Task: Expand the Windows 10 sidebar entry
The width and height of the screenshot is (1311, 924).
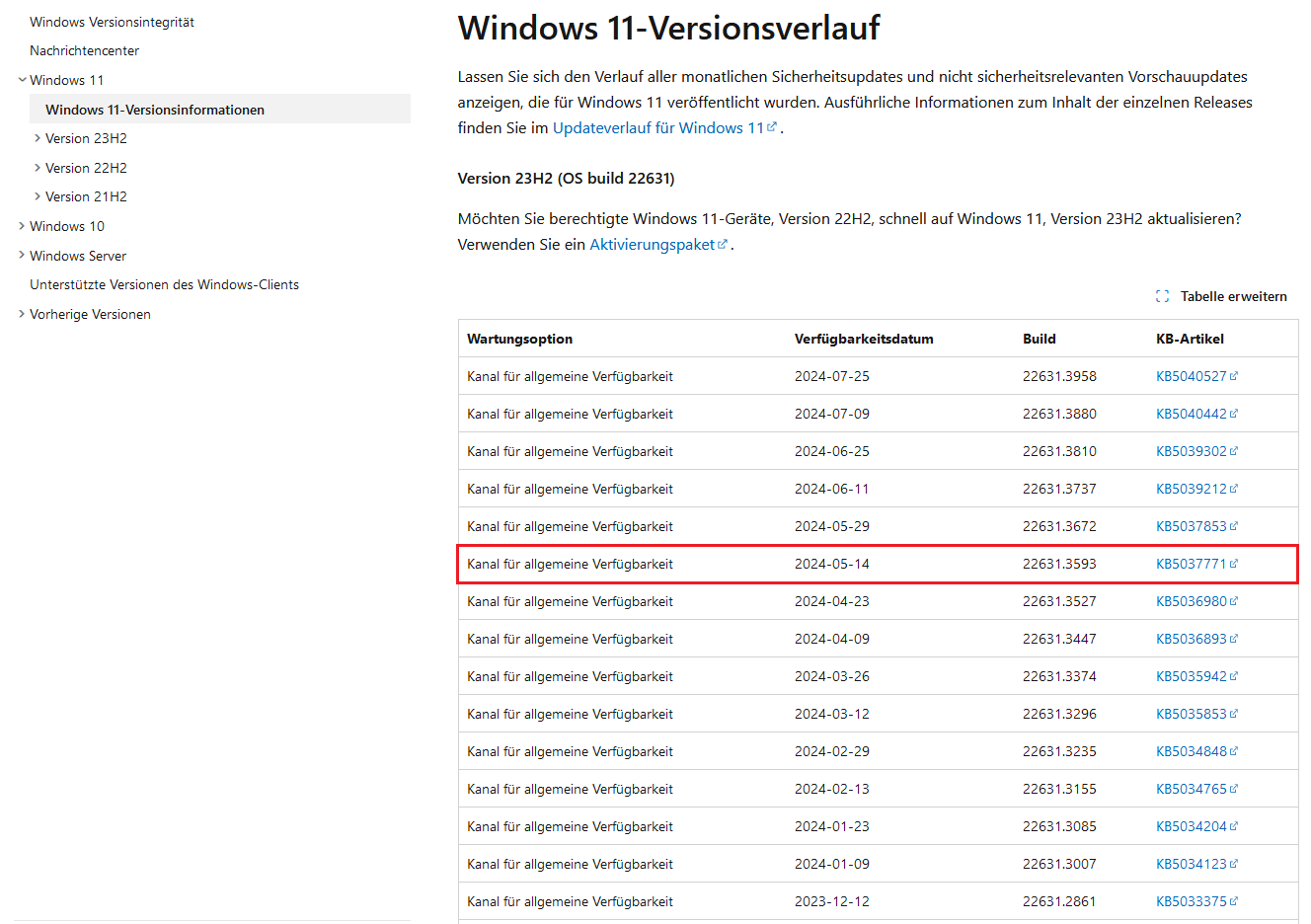Action: [x=22, y=226]
